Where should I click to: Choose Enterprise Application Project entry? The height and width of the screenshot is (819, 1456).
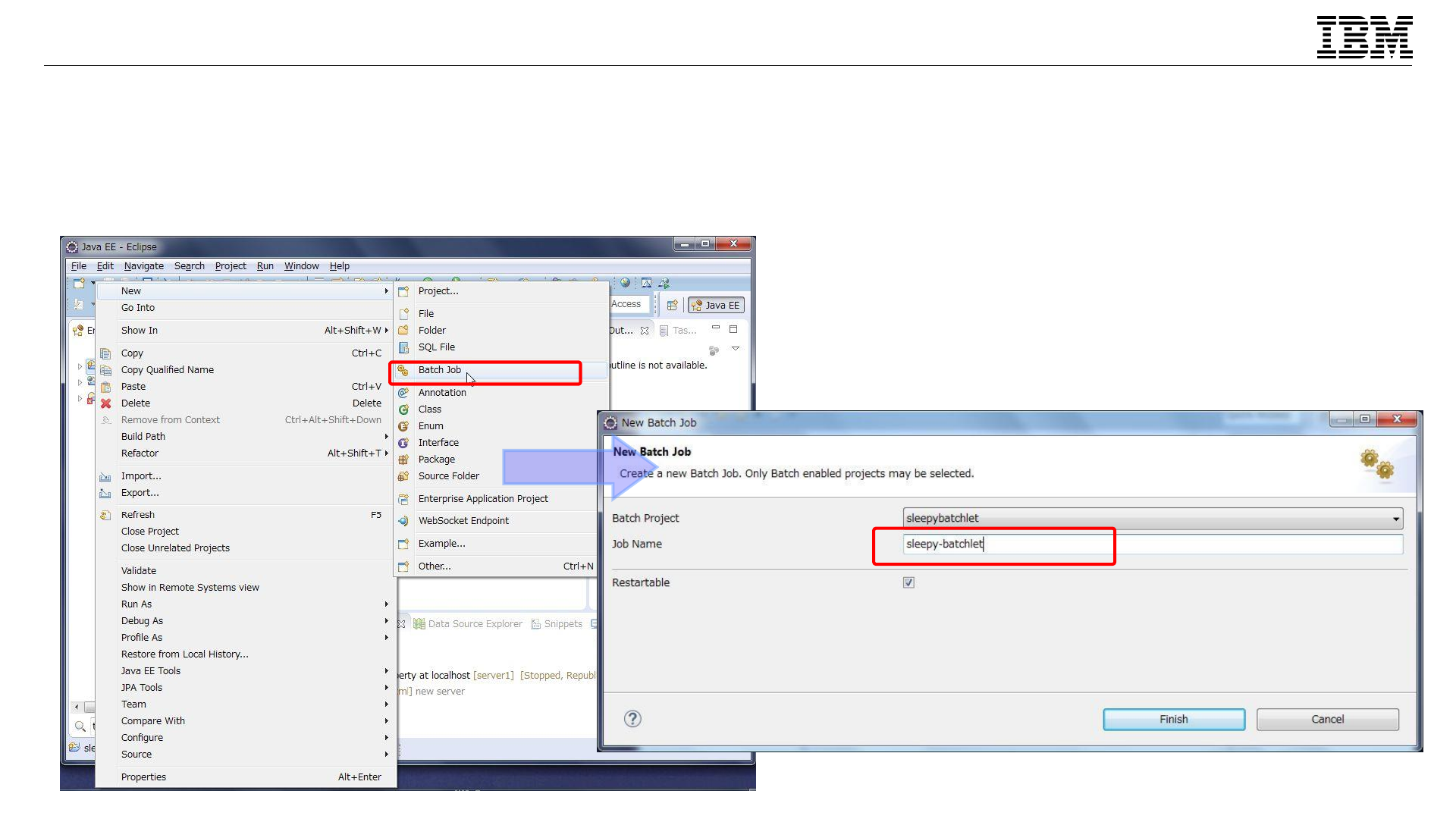[x=483, y=499]
